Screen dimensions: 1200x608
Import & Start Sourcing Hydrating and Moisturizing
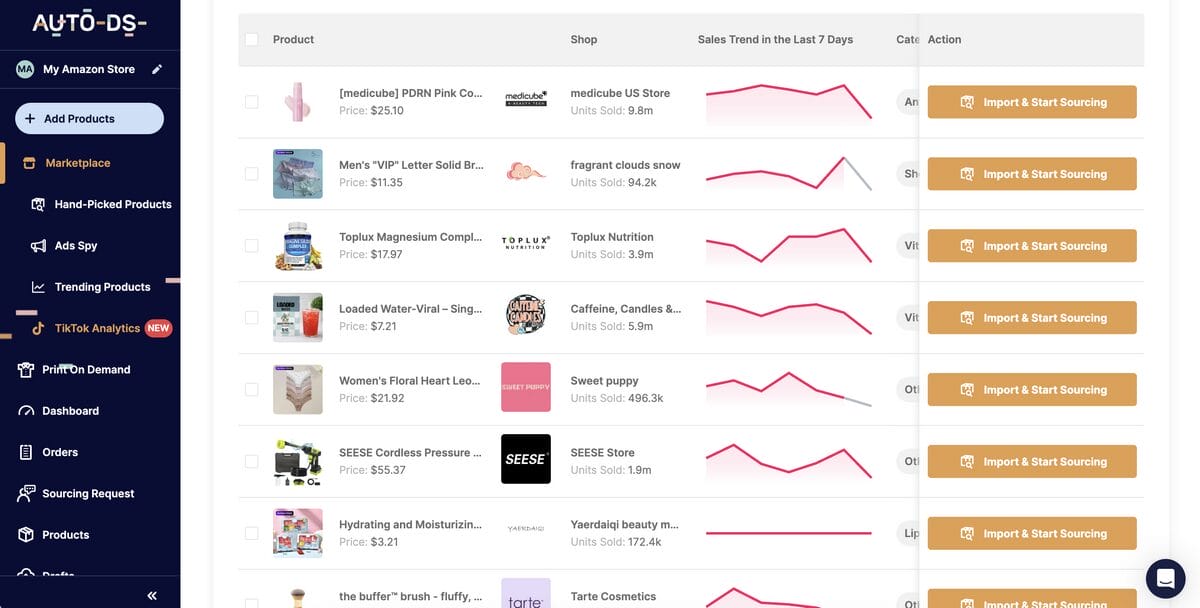1032,534
